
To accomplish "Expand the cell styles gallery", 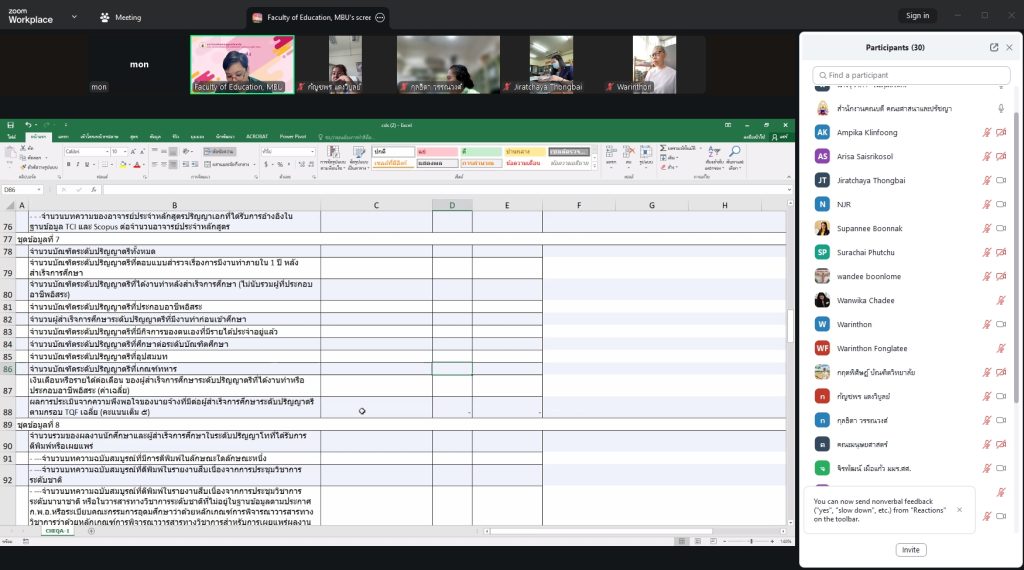I will (594, 167).
